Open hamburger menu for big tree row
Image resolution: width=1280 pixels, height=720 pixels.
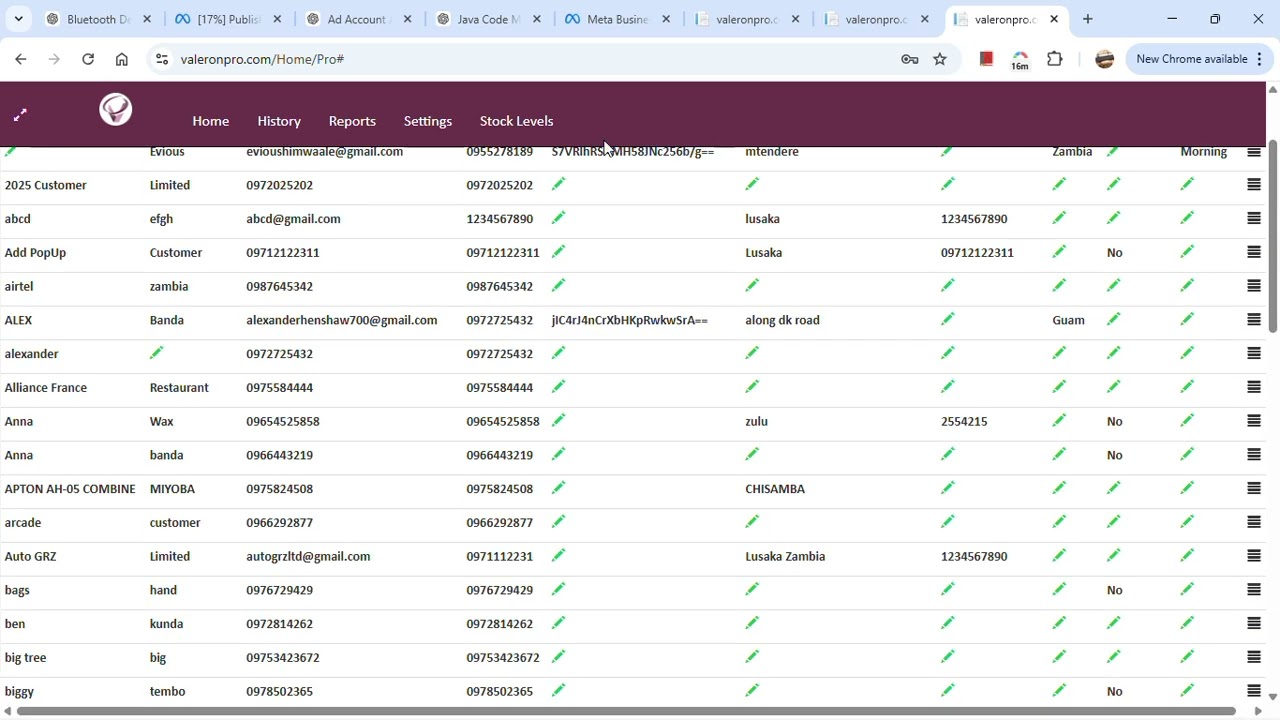point(1254,658)
